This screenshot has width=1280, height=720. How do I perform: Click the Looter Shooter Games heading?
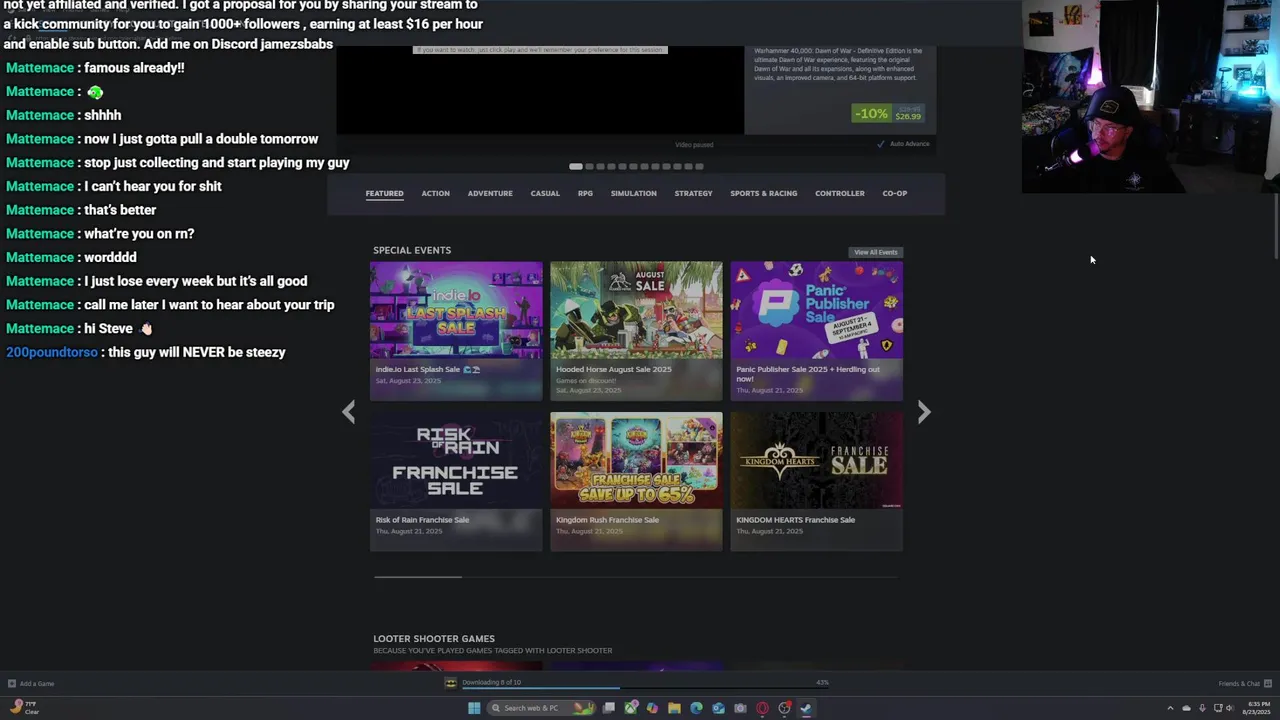tap(434, 638)
